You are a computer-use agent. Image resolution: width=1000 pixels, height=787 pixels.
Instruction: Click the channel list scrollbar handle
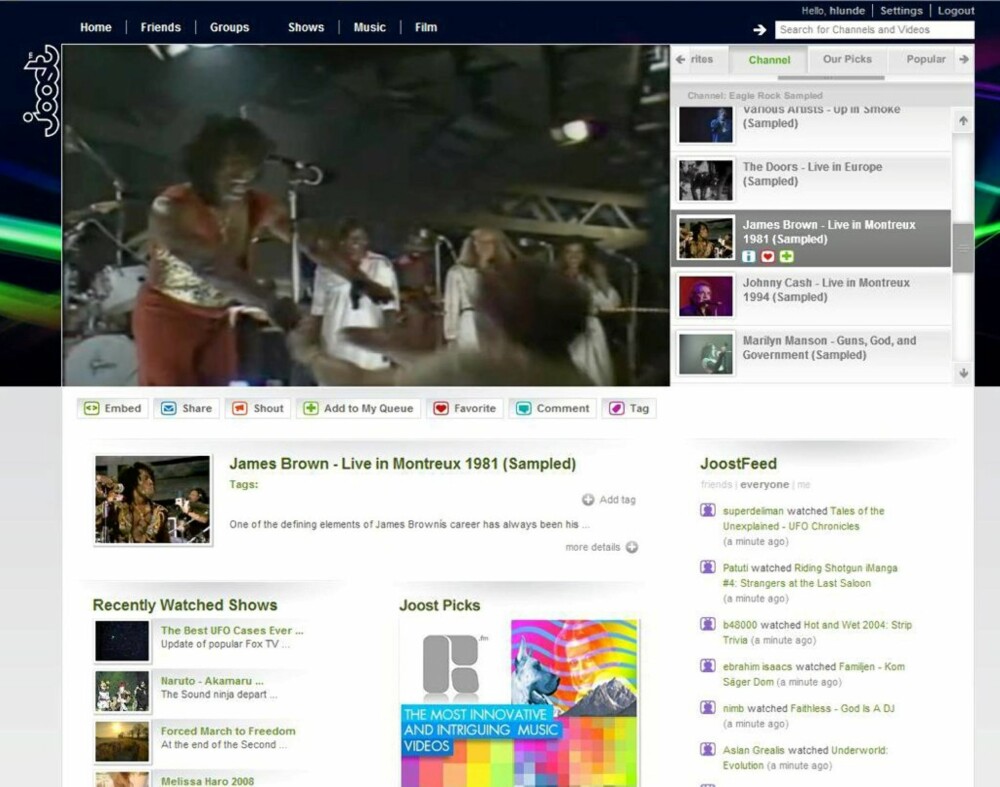[962, 248]
